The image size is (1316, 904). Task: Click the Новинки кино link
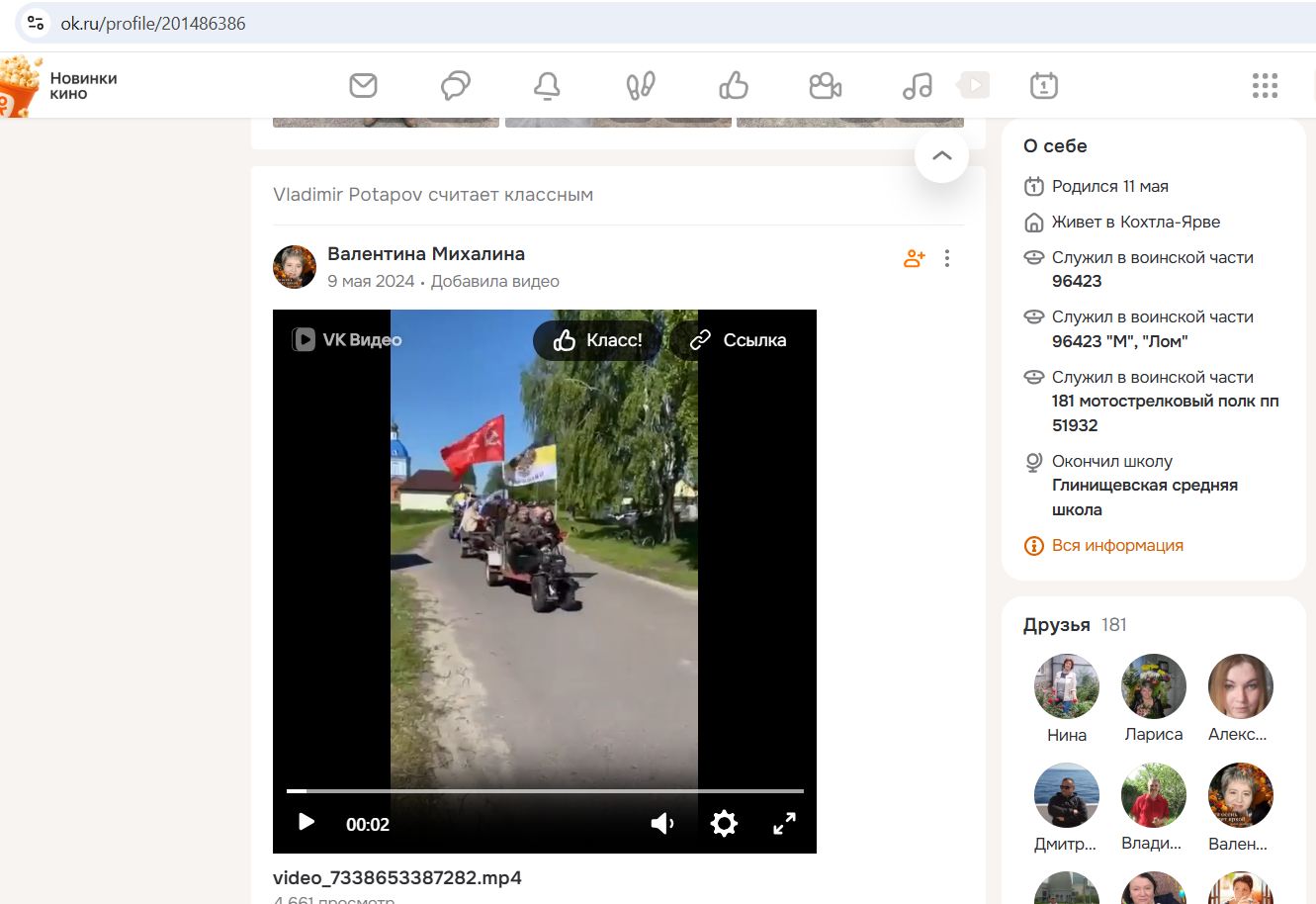[x=83, y=86]
